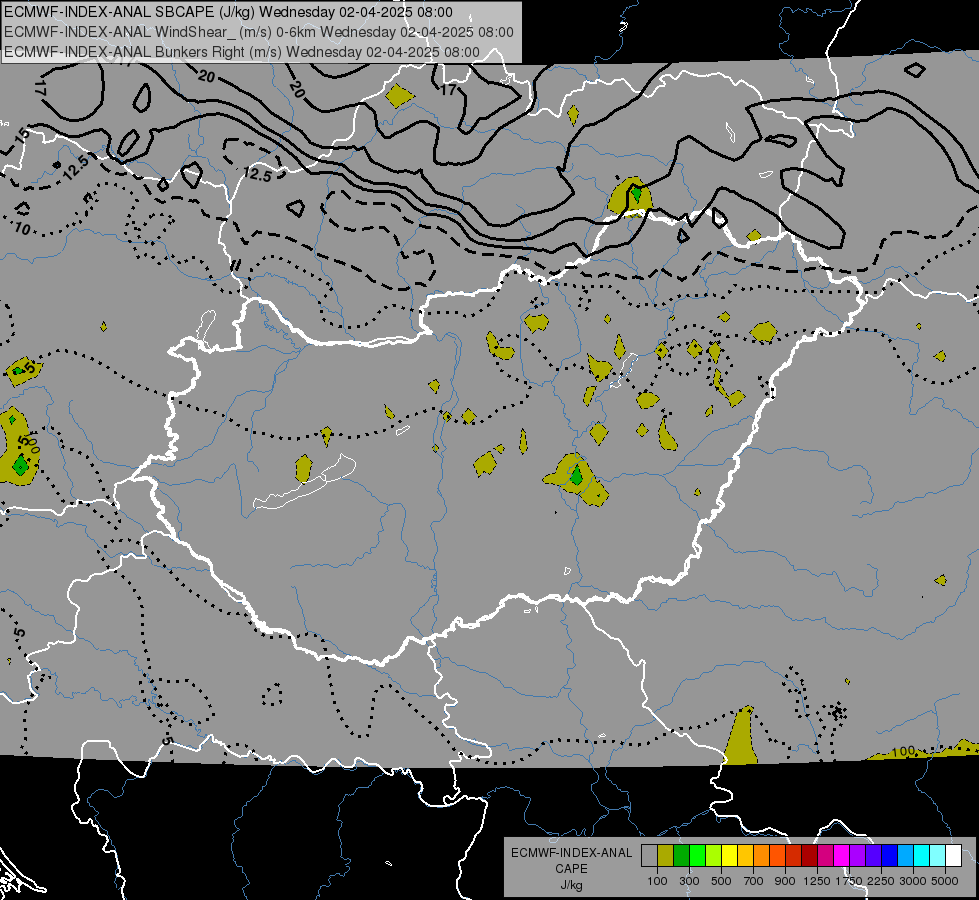The width and height of the screenshot is (979, 900).
Task: Click the orange legend swatch above 700
Action: 762,856
